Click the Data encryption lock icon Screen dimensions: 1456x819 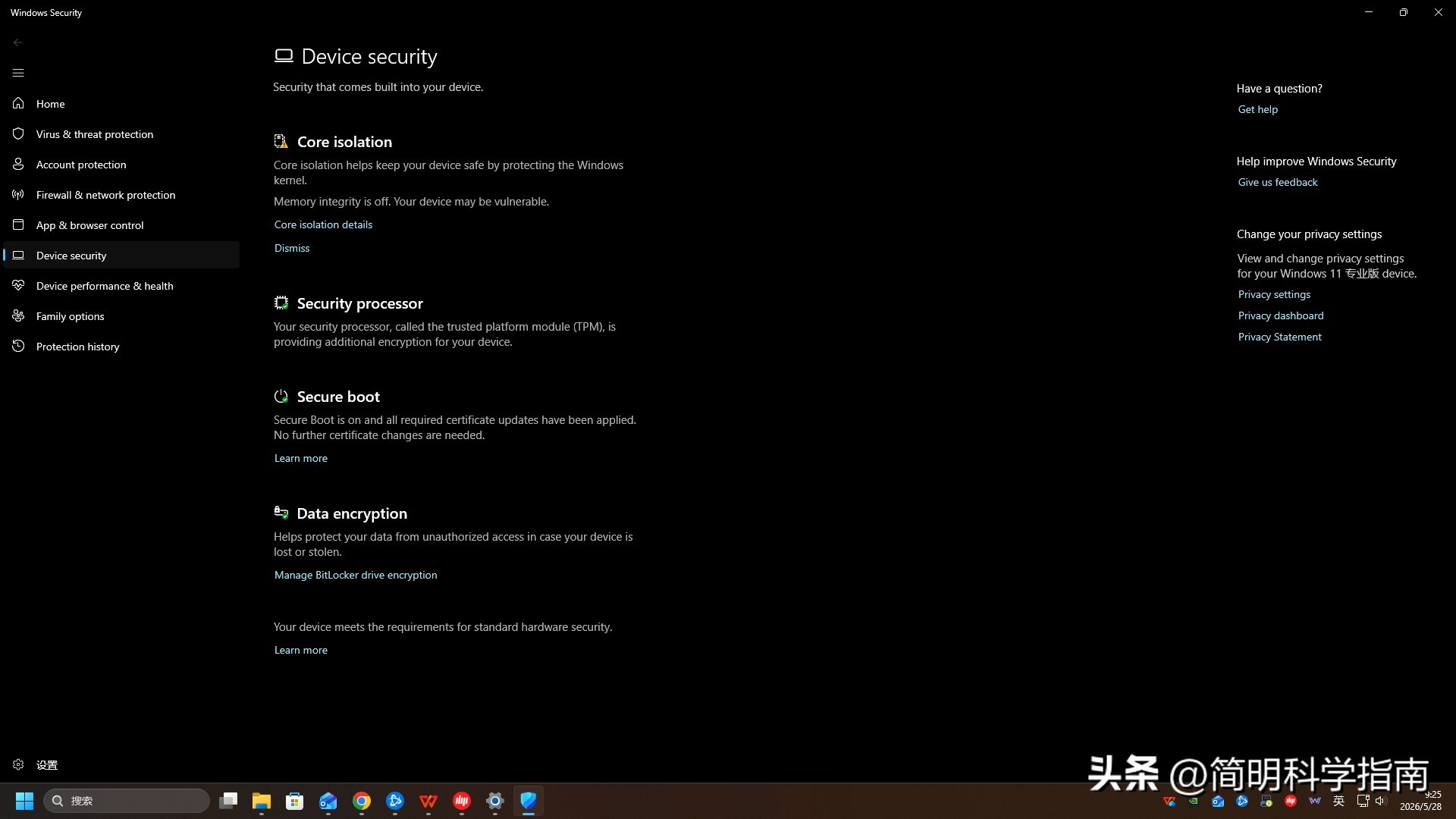click(x=281, y=513)
